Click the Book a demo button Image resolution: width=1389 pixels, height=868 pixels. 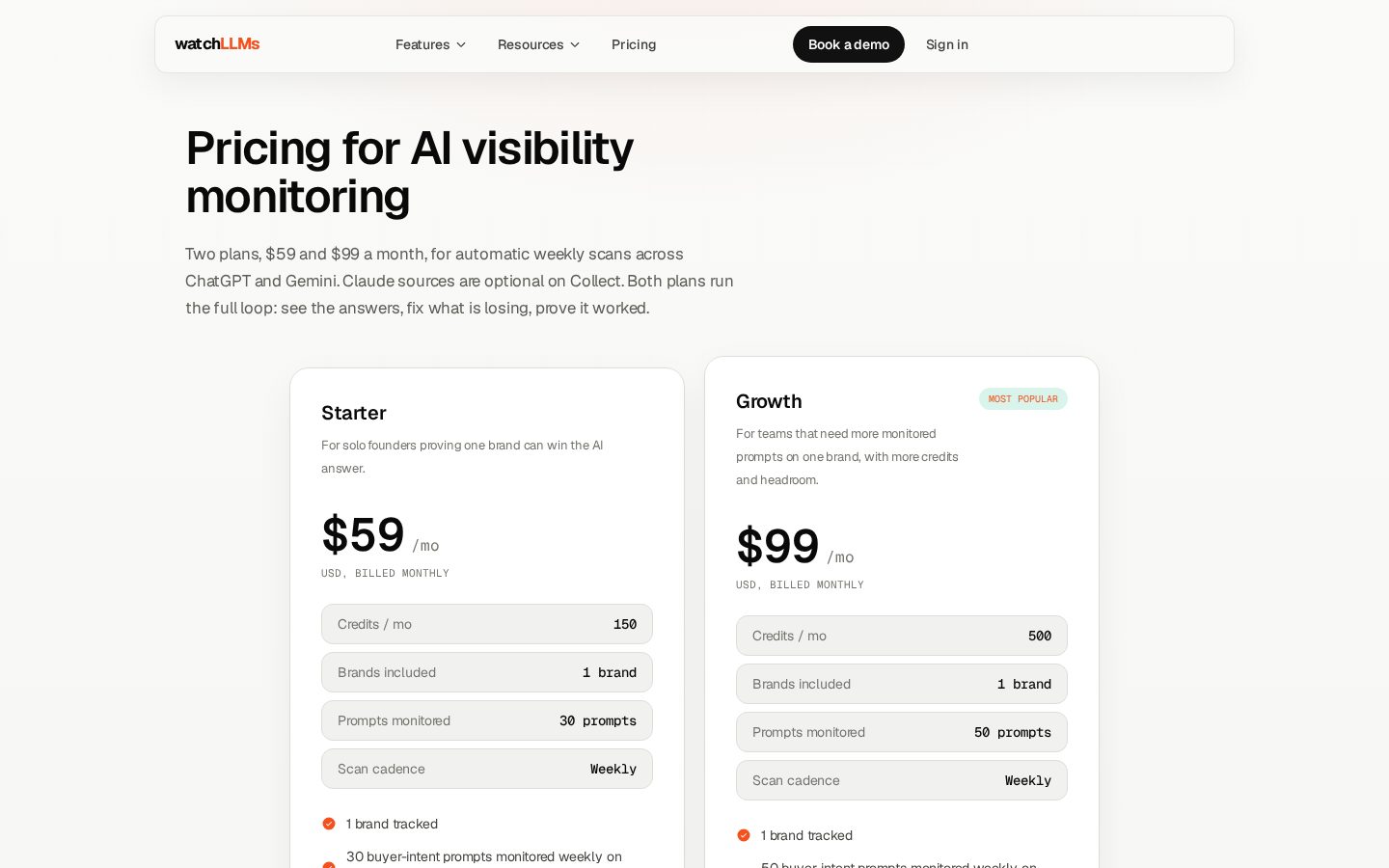[x=849, y=44]
